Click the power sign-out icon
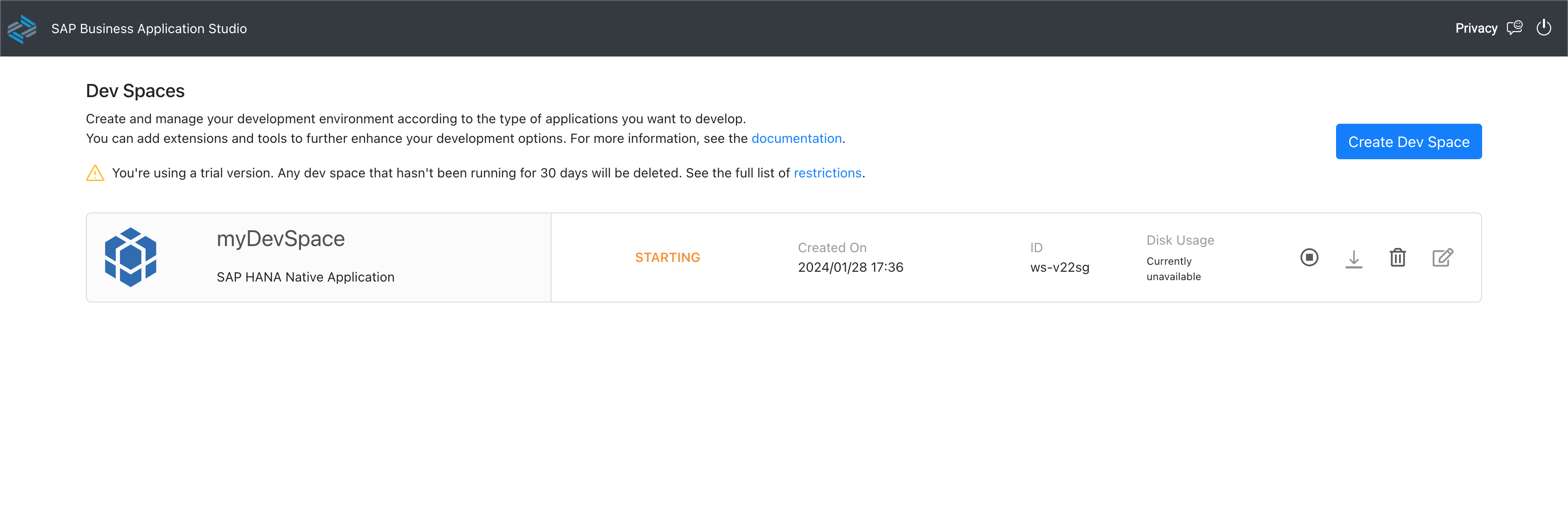Image resolution: width=1568 pixels, height=522 pixels. click(x=1544, y=28)
